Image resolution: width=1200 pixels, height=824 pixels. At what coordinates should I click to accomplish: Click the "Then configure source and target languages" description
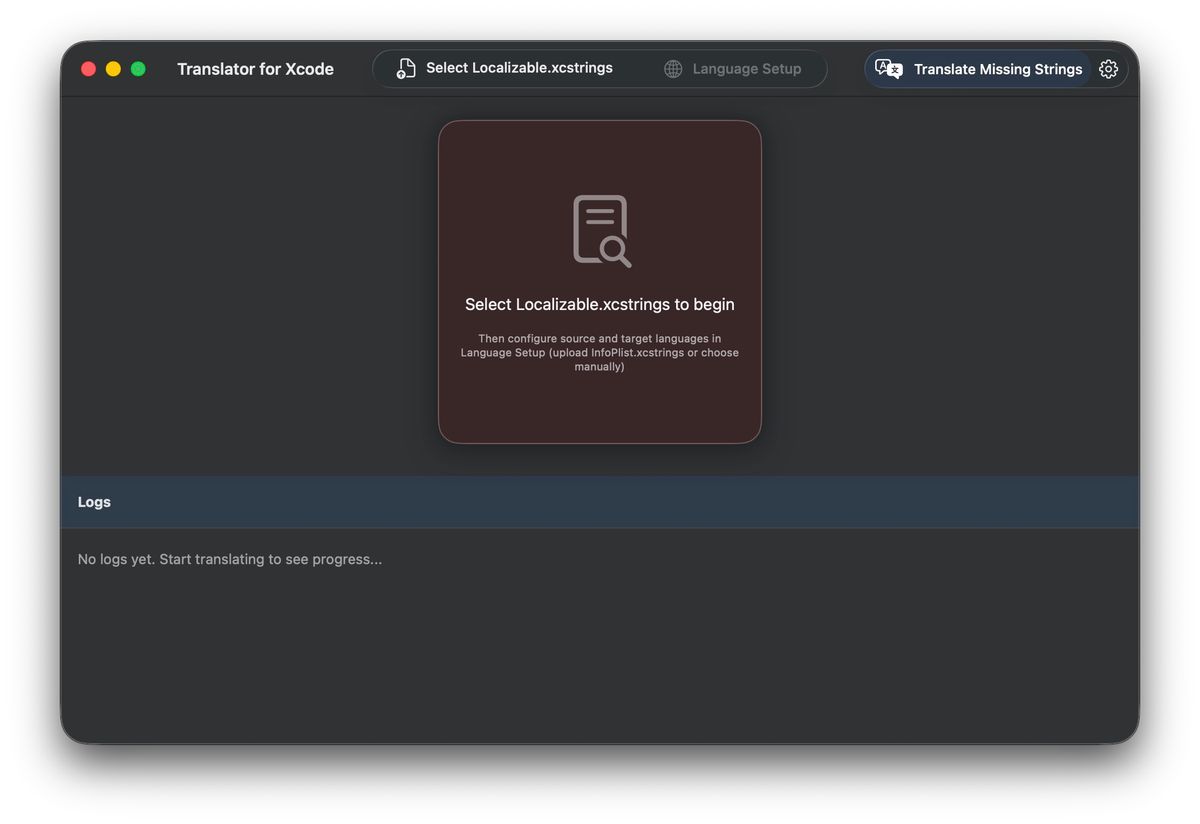coord(600,353)
